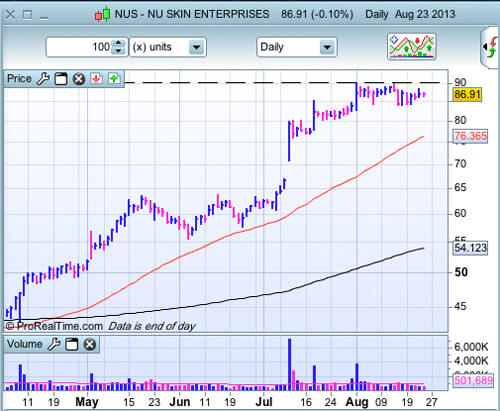Click the Aug 23 2013 date text
This screenshot has height=411, width=500.
tap(425, 14)
